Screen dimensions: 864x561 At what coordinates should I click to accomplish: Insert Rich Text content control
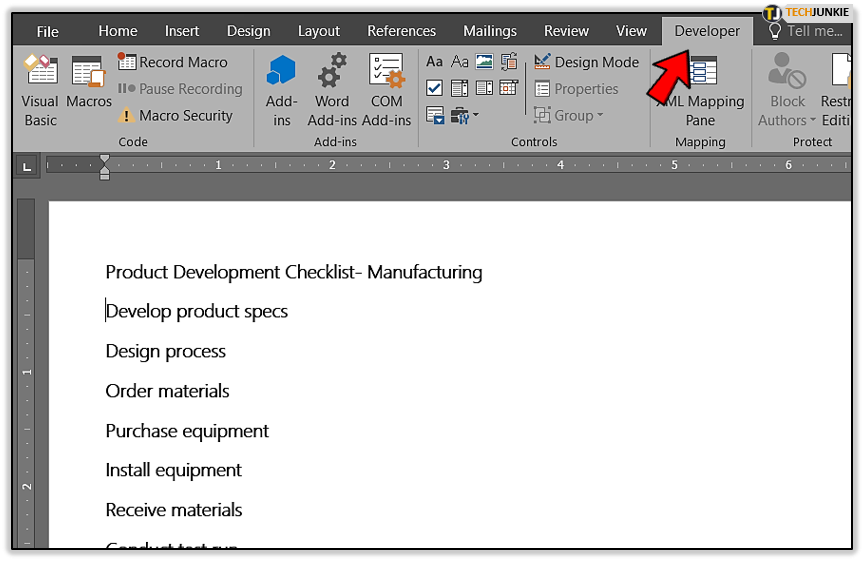pyautogui.click(x=434, y=61)
